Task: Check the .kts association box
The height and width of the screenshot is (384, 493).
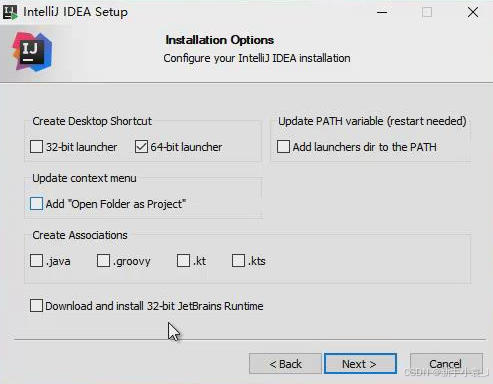Action: coord(238,261)
